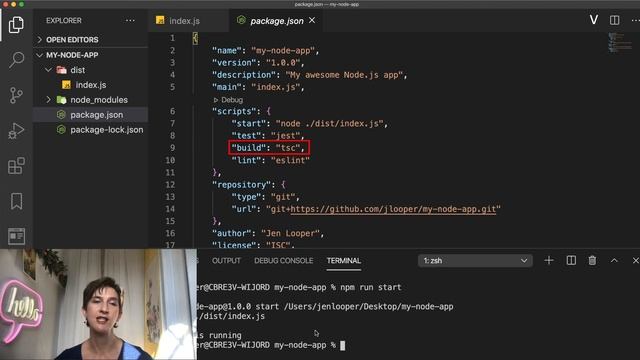This screenshot has width=640, height=360.
Task: Click the "type": "git" line
Action: [265, 197]
